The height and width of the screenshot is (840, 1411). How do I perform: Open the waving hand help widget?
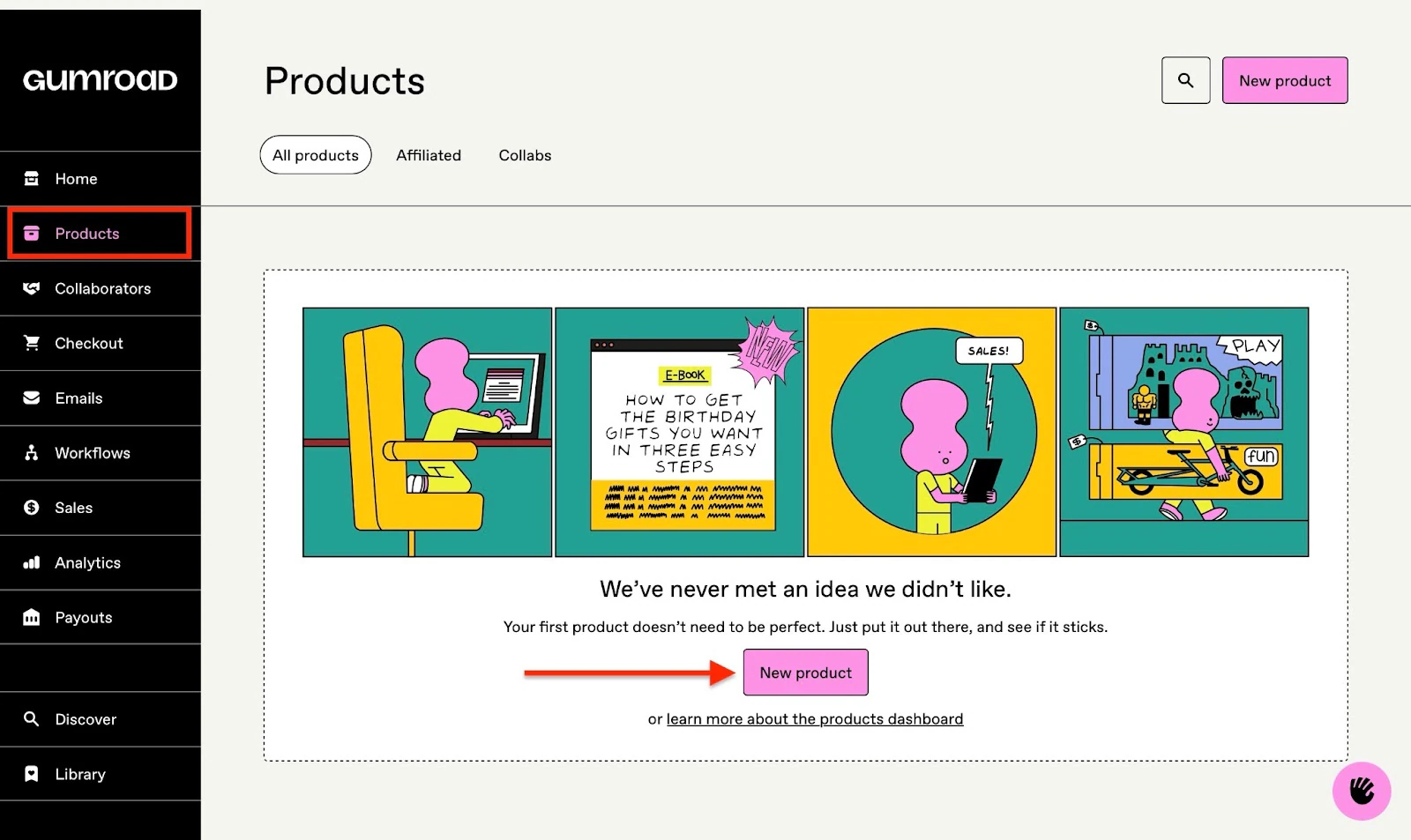pos(1361,791)
